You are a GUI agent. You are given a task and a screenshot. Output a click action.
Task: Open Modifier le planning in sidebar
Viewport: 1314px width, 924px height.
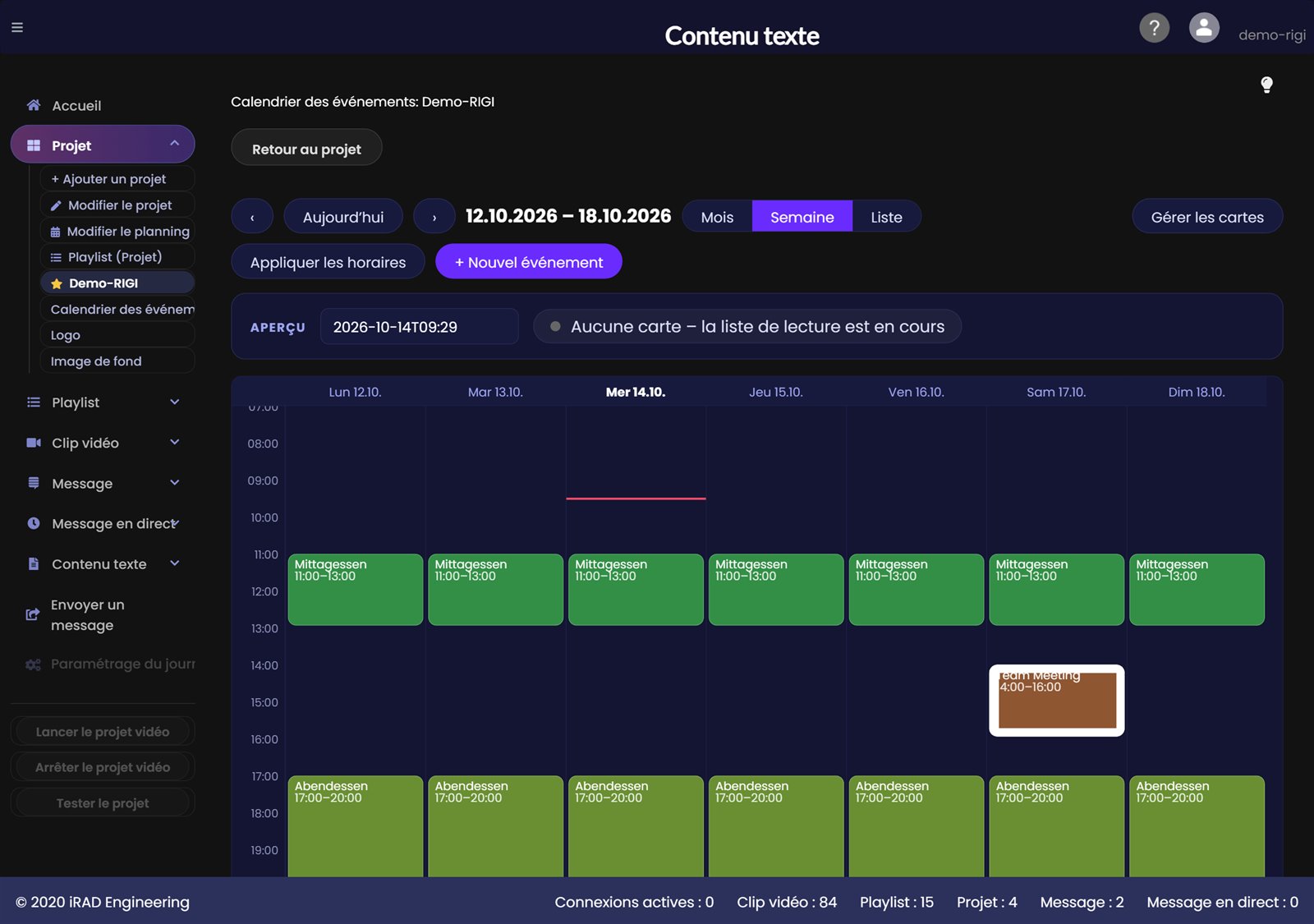117,232
